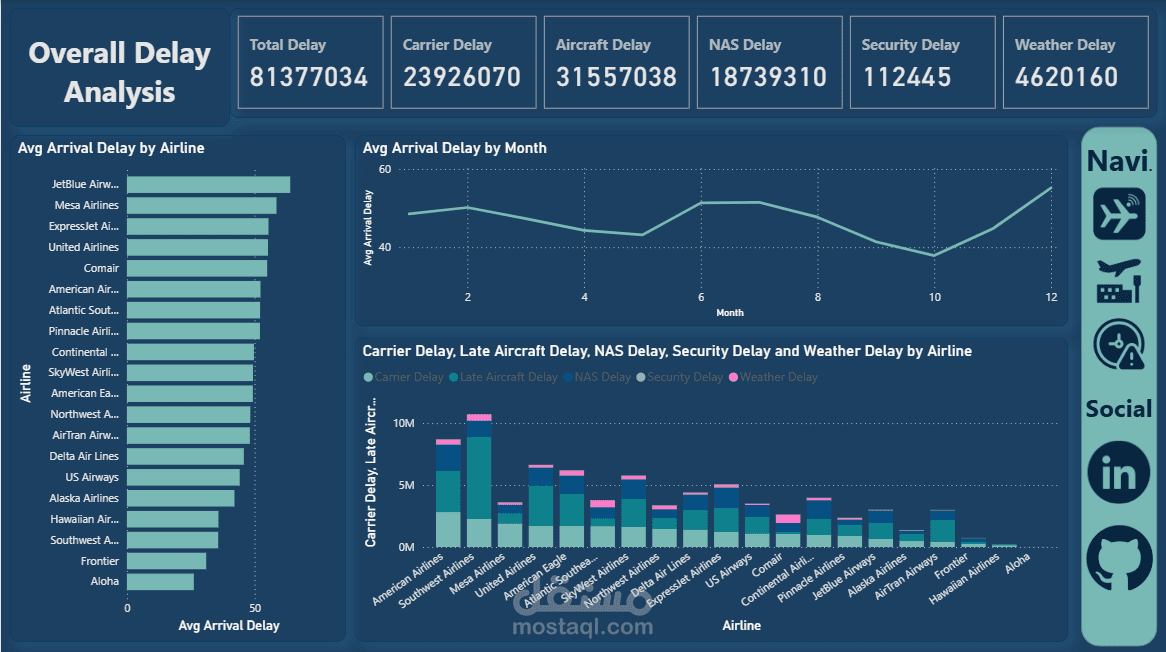Image resolution: width=1166 pixels, height=652 pixels.
Task: Open the GitHub social icon
Action: pos(1119,558)
